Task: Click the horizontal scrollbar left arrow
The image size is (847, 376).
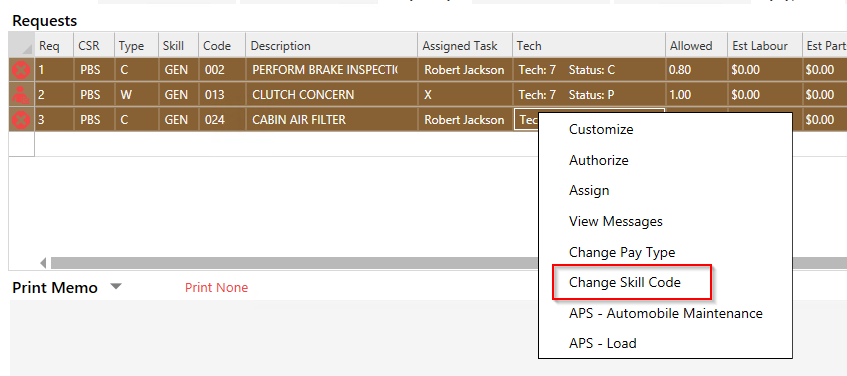Action: (44, 264)
